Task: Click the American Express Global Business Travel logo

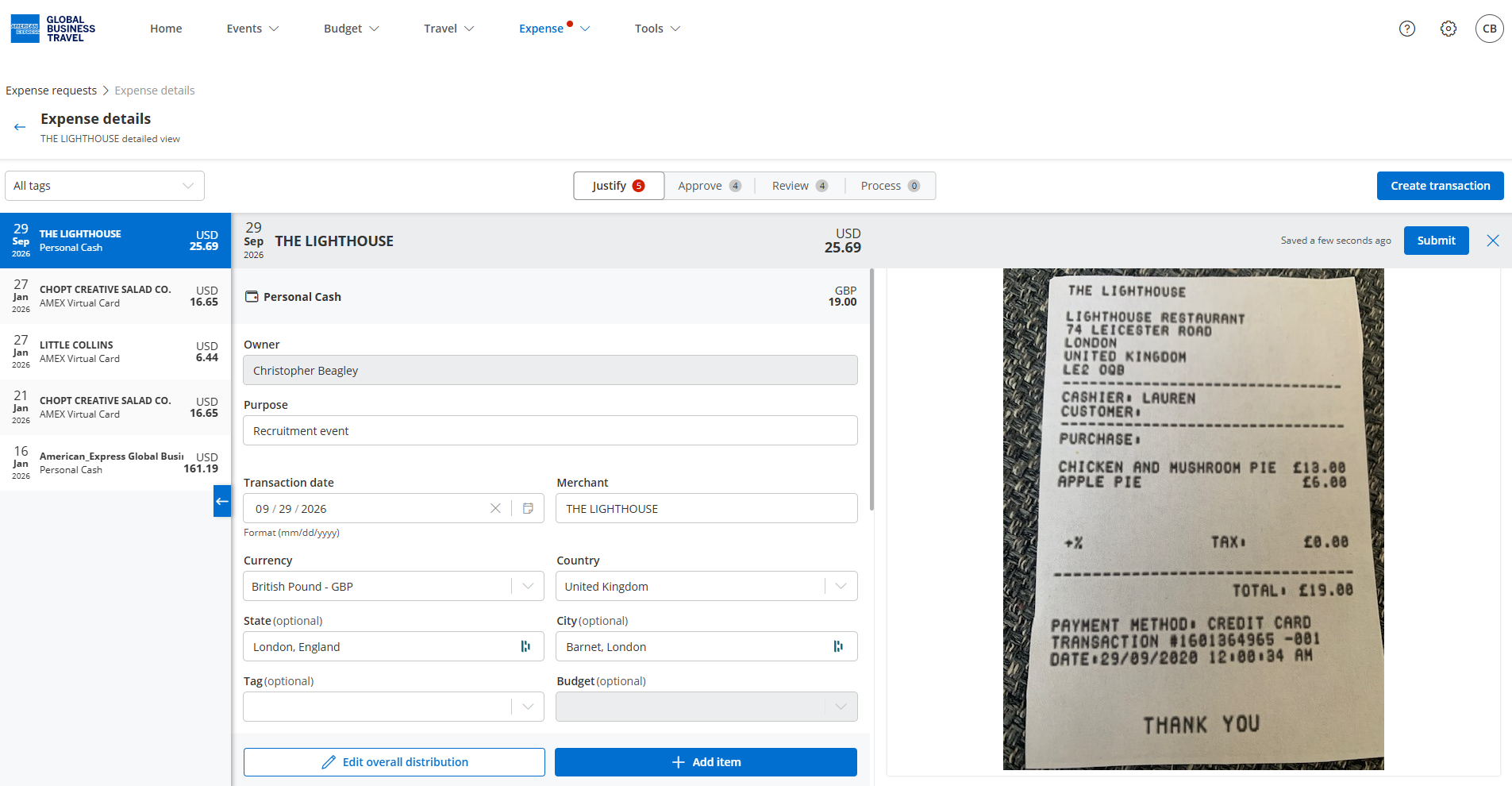Action: (52, 29)
